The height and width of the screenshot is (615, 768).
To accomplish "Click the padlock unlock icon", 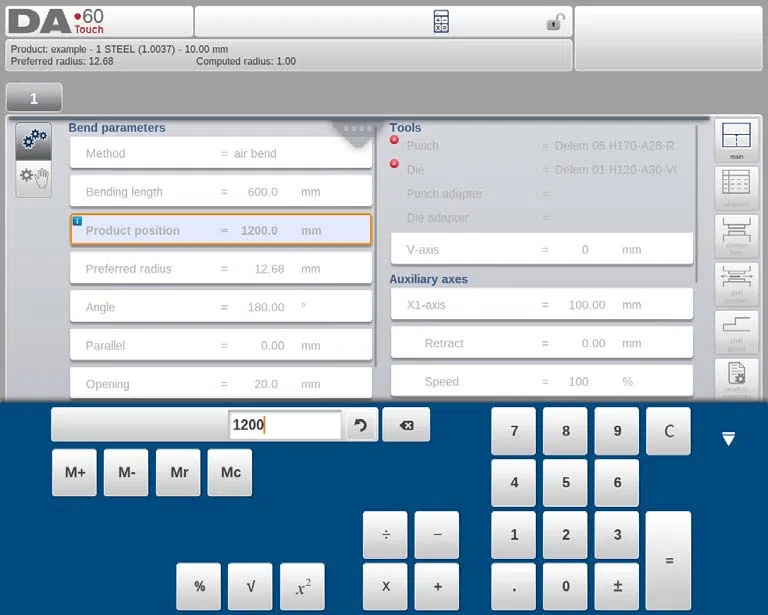I will (555, 22).
